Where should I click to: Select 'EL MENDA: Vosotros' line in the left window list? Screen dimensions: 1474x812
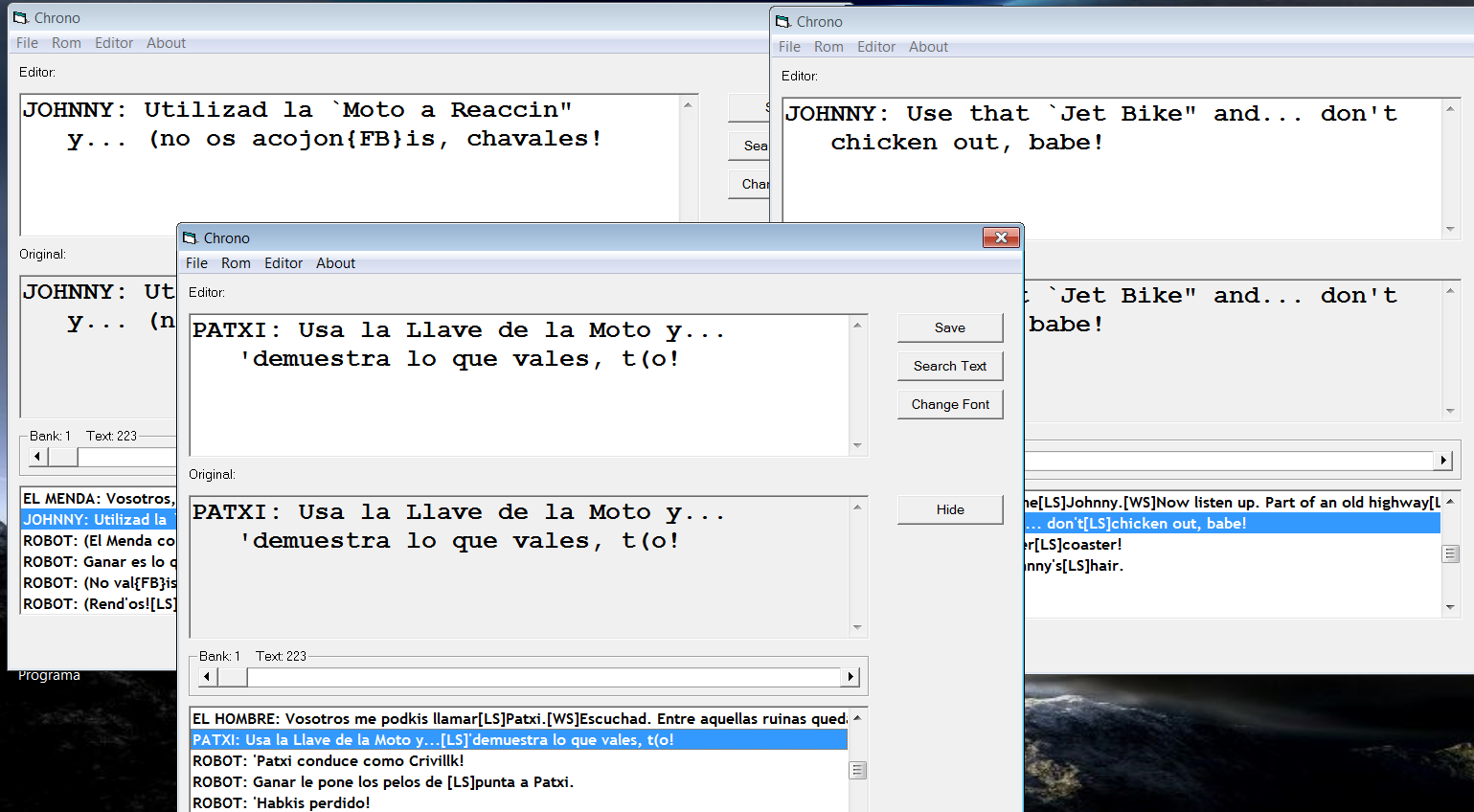(x=98, y=499)
